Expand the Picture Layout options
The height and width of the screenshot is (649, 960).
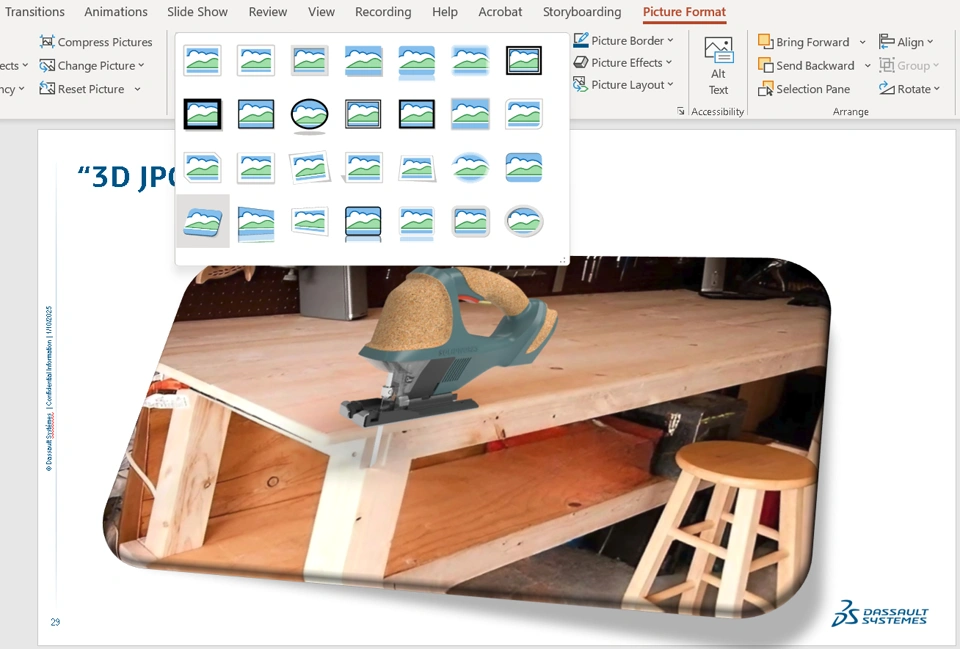tap(623, 84)
